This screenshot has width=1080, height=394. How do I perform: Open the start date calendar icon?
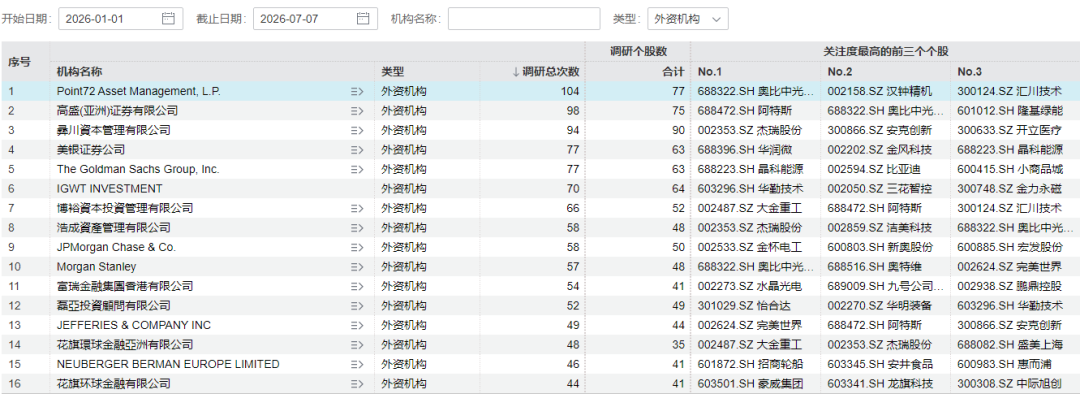pyautogui.click(x=168, y=19)
